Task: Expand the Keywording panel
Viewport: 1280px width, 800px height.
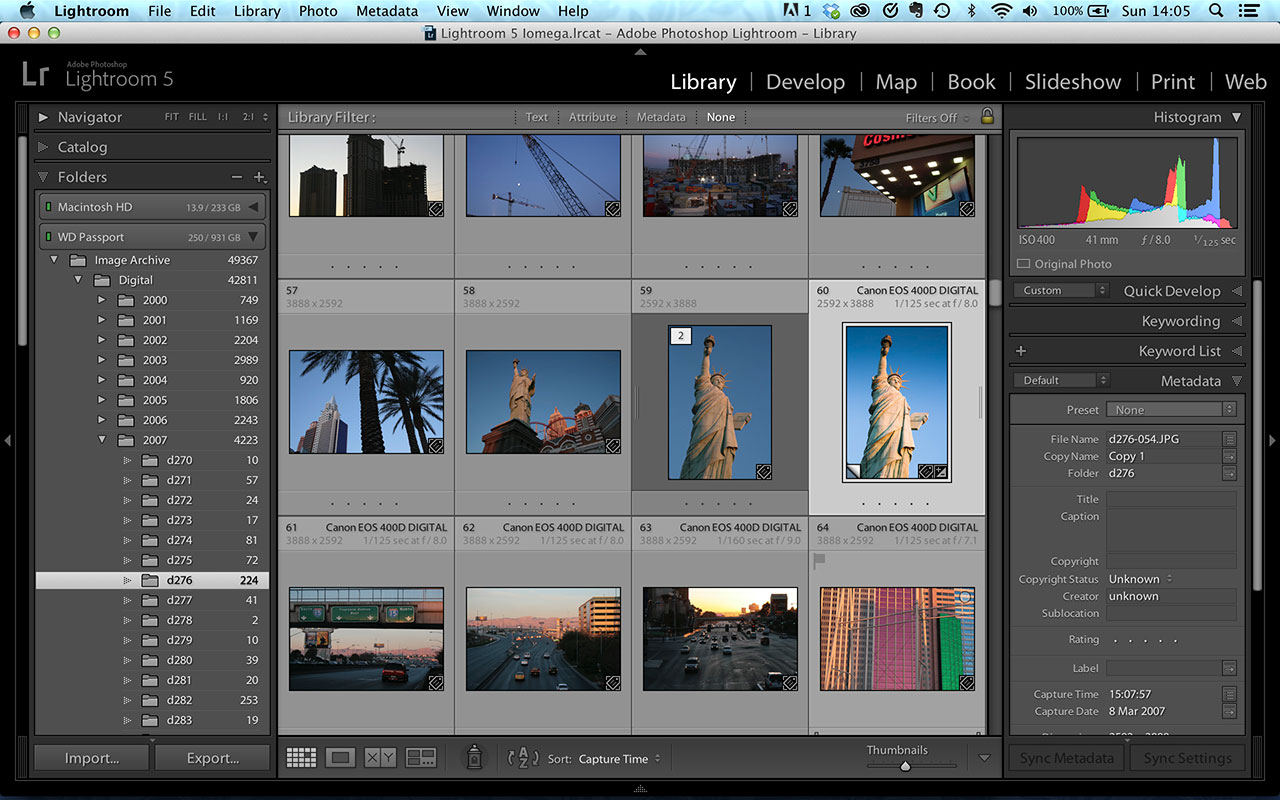Action: click(x=1236, y=321)
